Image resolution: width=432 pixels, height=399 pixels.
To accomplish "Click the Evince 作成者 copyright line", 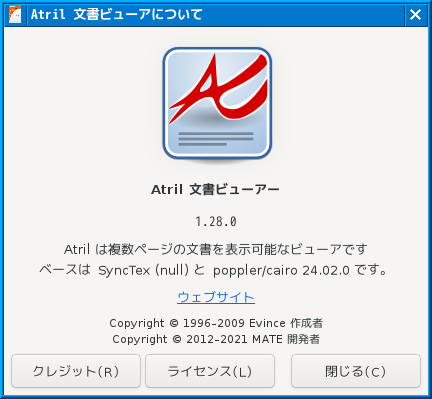I will pos(216,323).
